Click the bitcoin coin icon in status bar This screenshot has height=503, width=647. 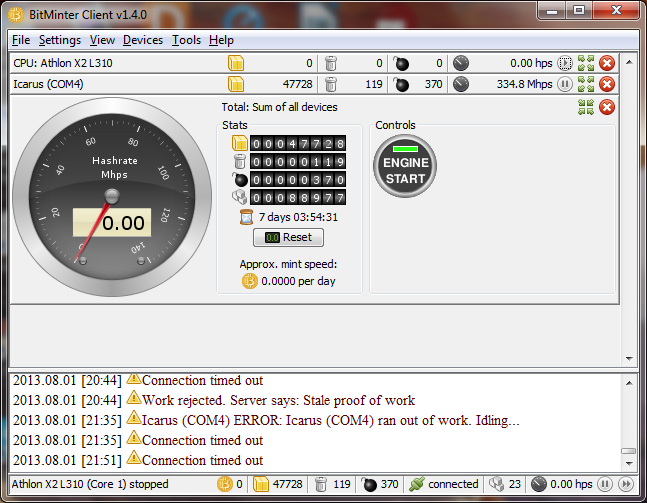point(225,484)
